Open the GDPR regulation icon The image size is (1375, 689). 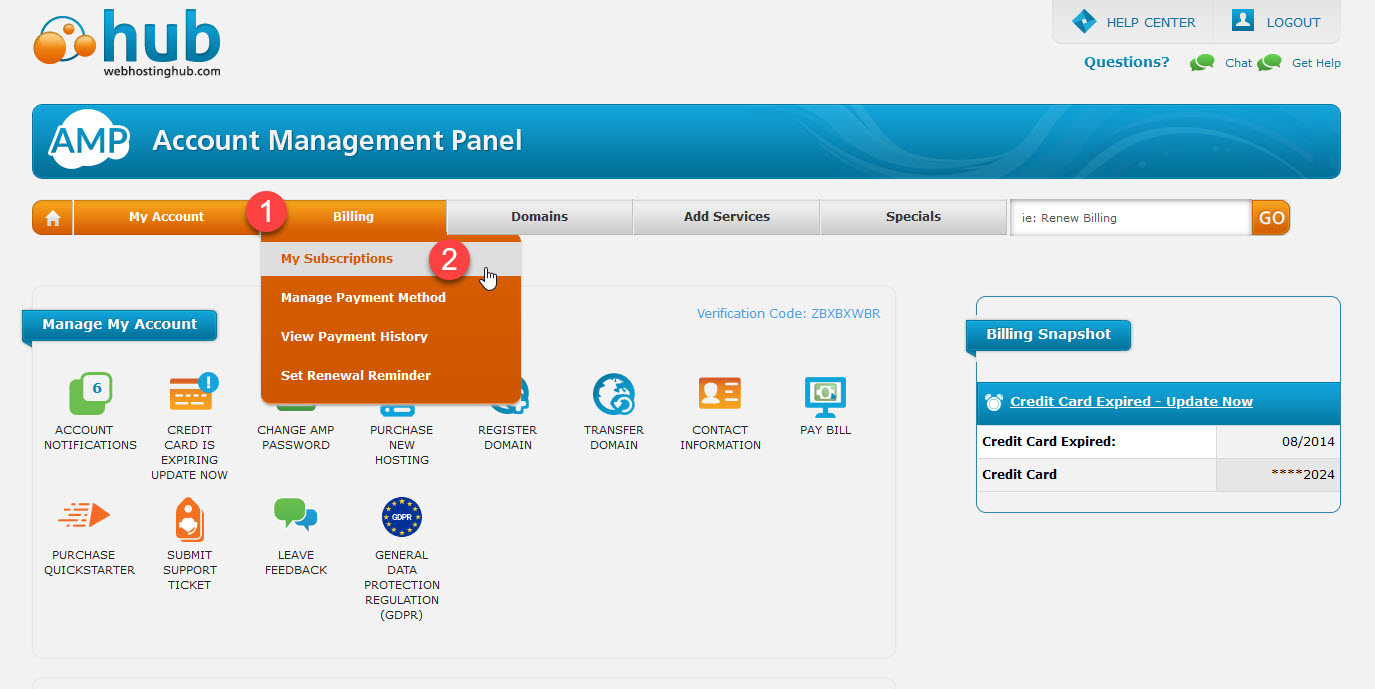click(x=402, y=517)
